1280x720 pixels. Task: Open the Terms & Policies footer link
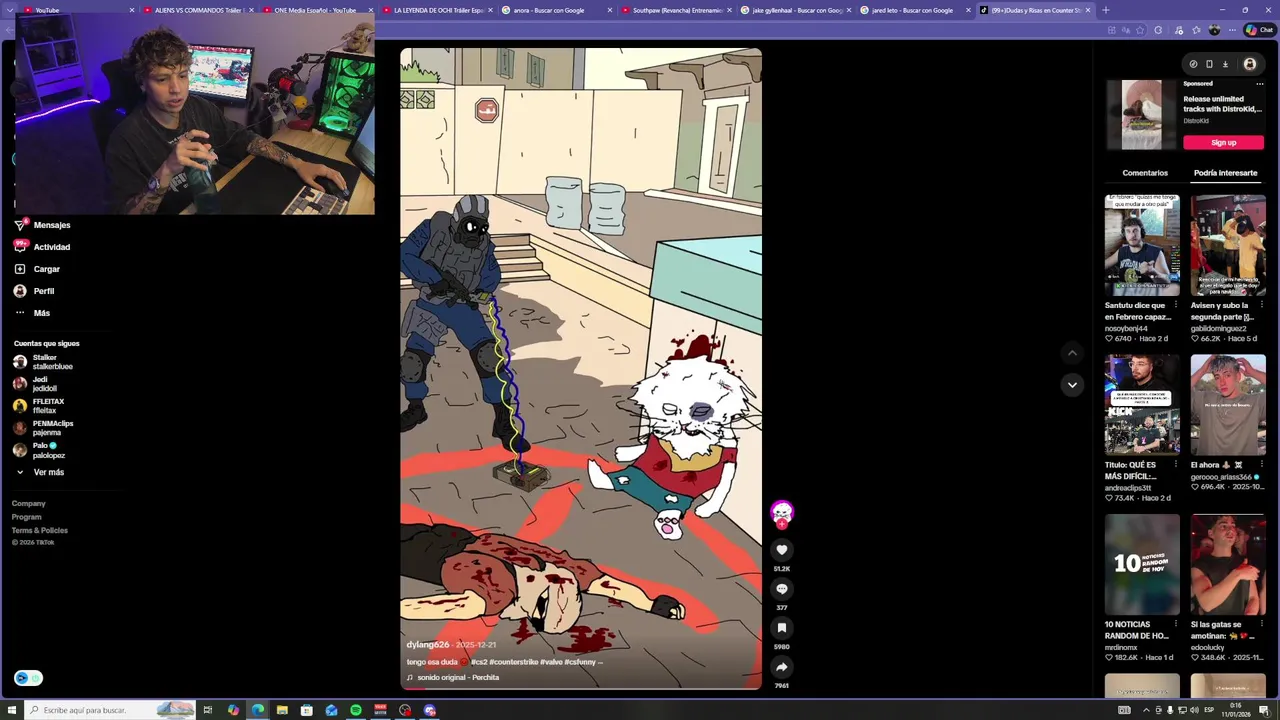click(40, 531)
